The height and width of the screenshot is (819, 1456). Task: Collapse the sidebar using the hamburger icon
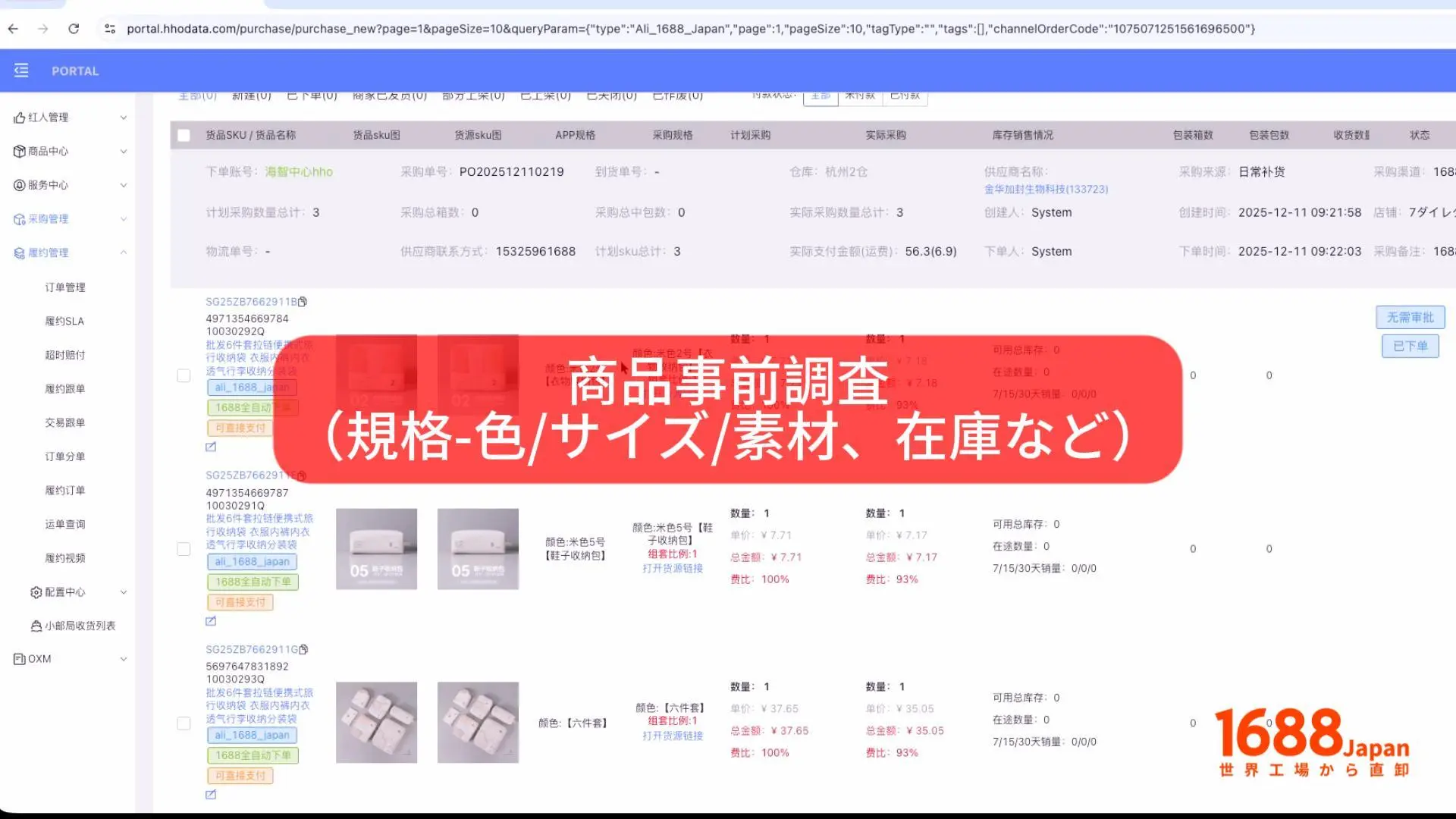pyautogui.click(x=20, y=70)
